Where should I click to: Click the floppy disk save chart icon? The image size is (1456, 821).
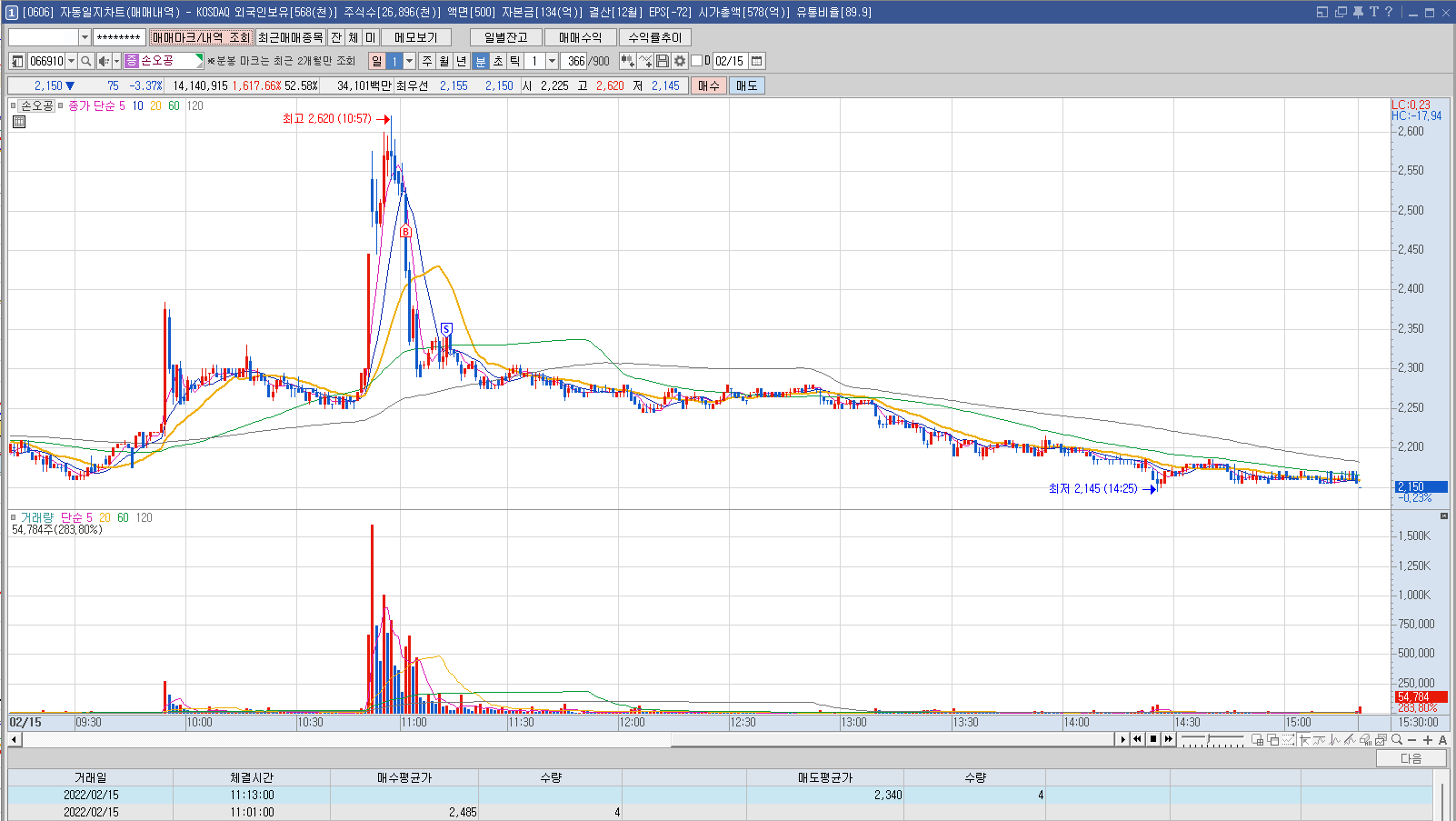coord(663,61)
